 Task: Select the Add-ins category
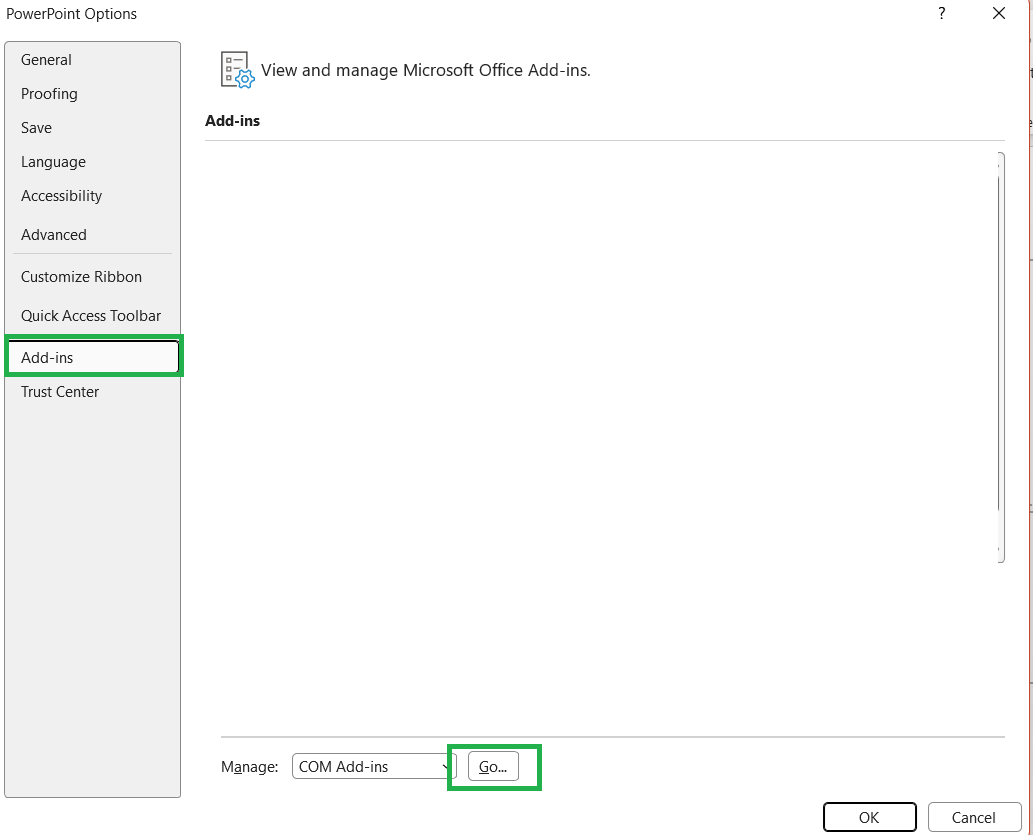pyautogui.click(x=93, y=357)
